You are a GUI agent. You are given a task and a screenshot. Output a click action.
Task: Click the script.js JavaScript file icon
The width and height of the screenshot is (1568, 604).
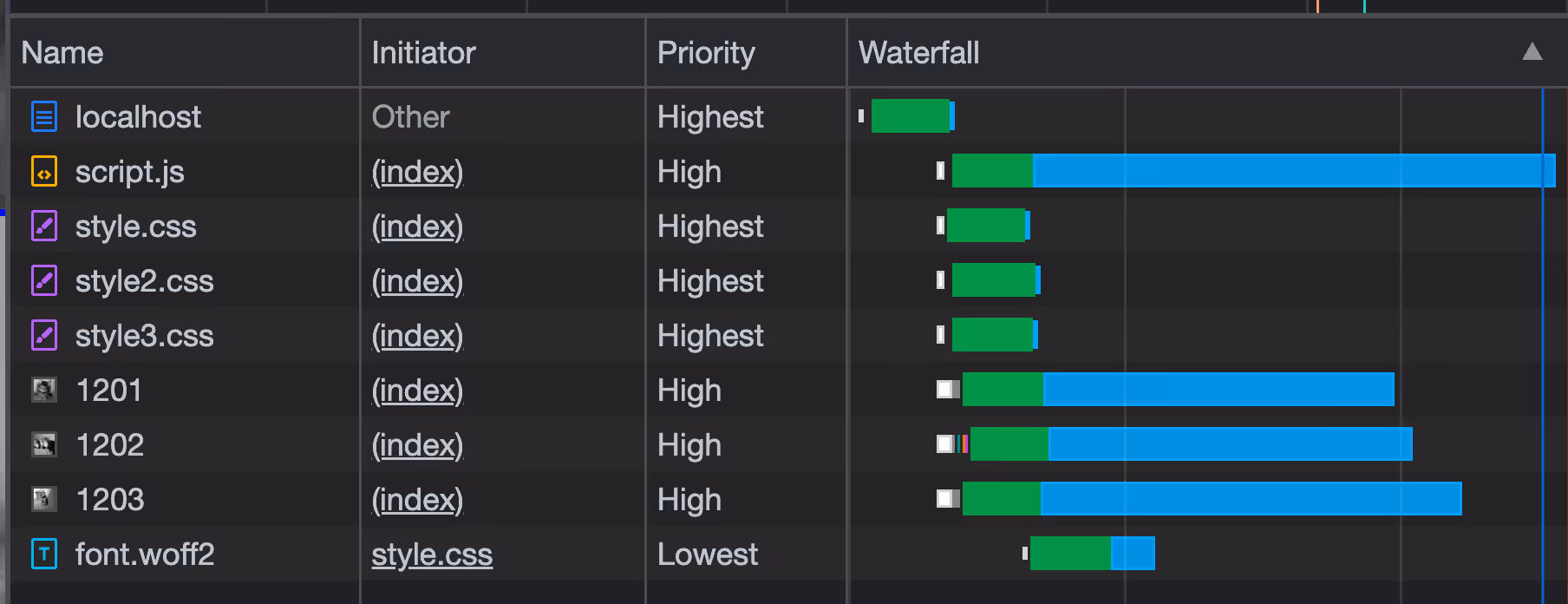(44, 171)
